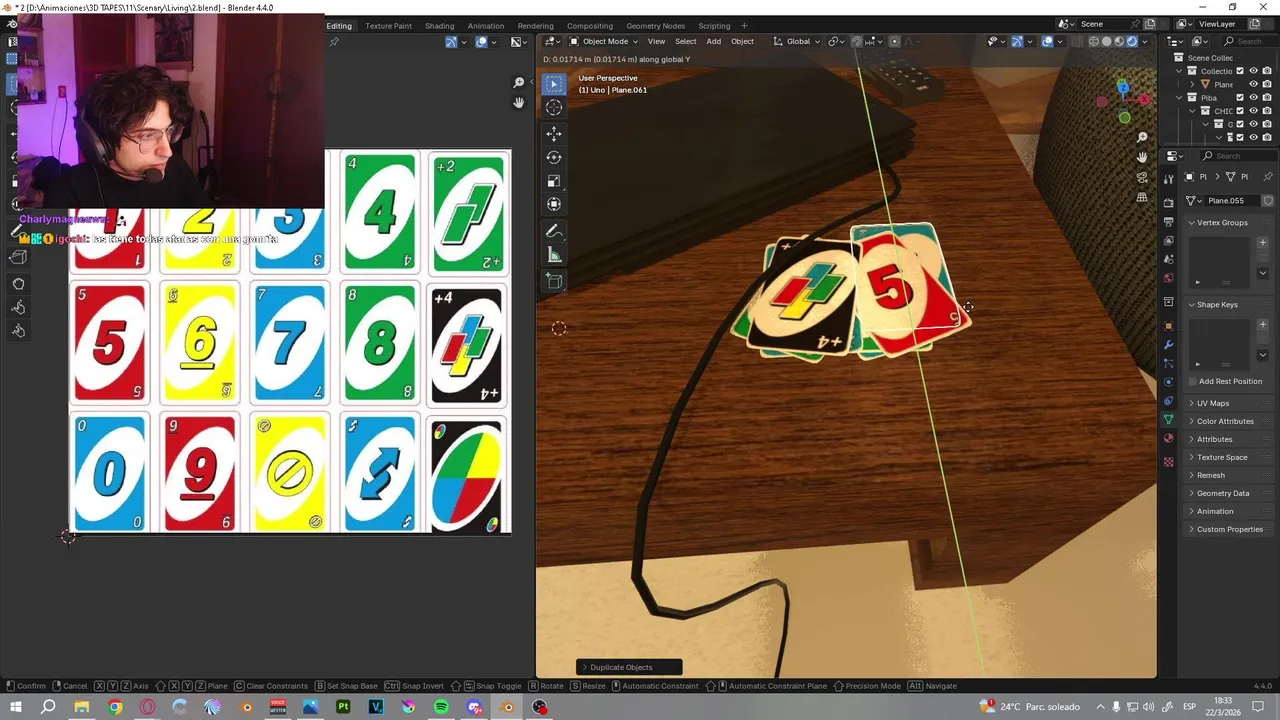1280x720 pixels.
Task: Open the Output properties tab
Action: tap(1168, 222)
